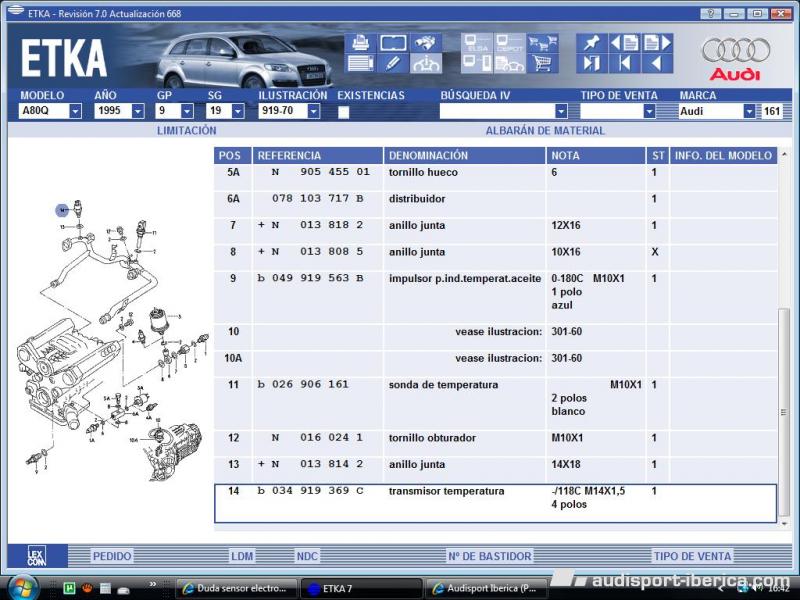This screenshot has width=800, height=600.
Task: Open the multiple shopping carts icon
Action: pyautogui.click(x=542, y=43)
